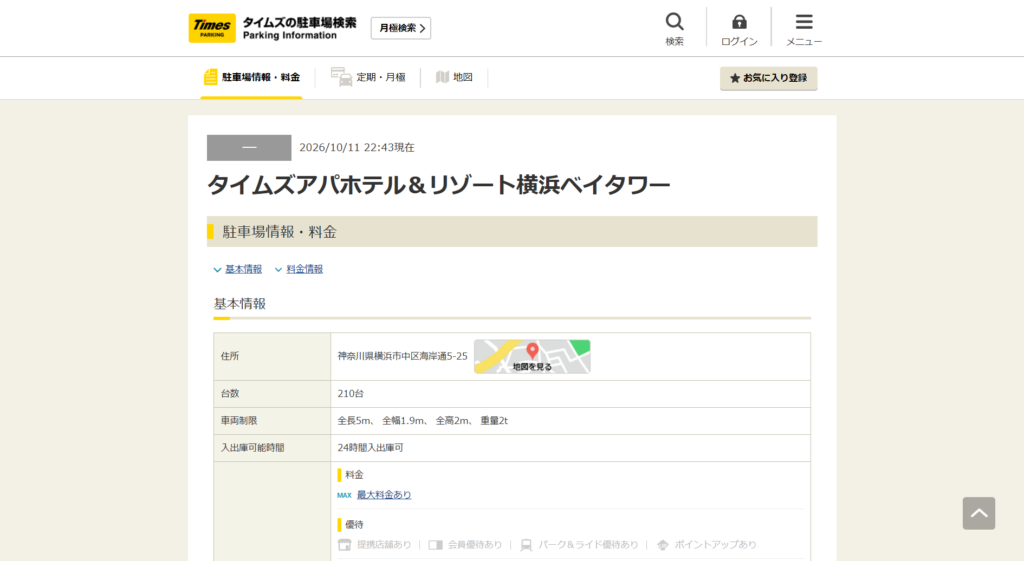Click the 優待 subsection heading
1024x561 pixels.
click(354, 524)
